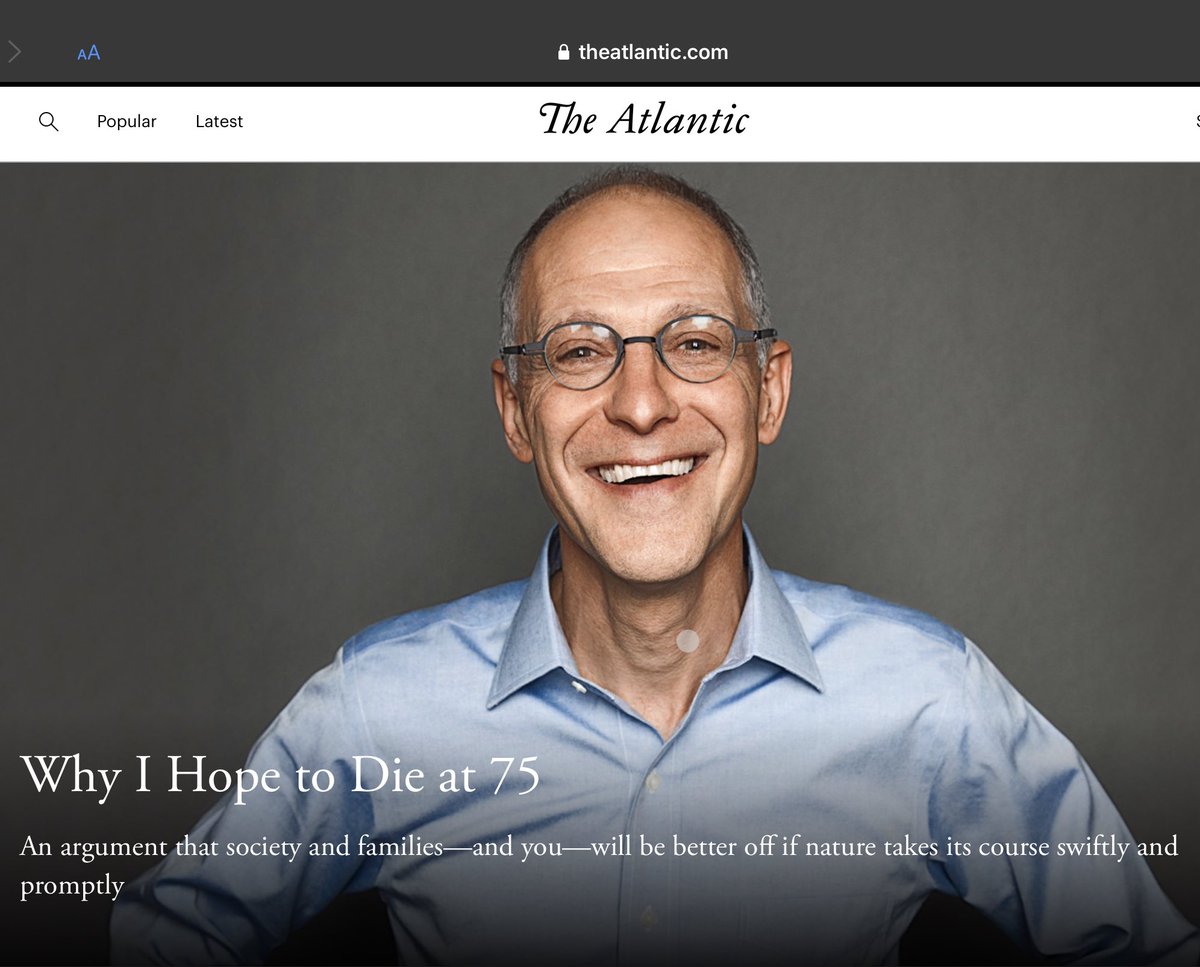The height and width of the screenshot is (967, 1200).
Task: Click empty navbar space between Latest and logo
Action: click(x=390, y=121)
